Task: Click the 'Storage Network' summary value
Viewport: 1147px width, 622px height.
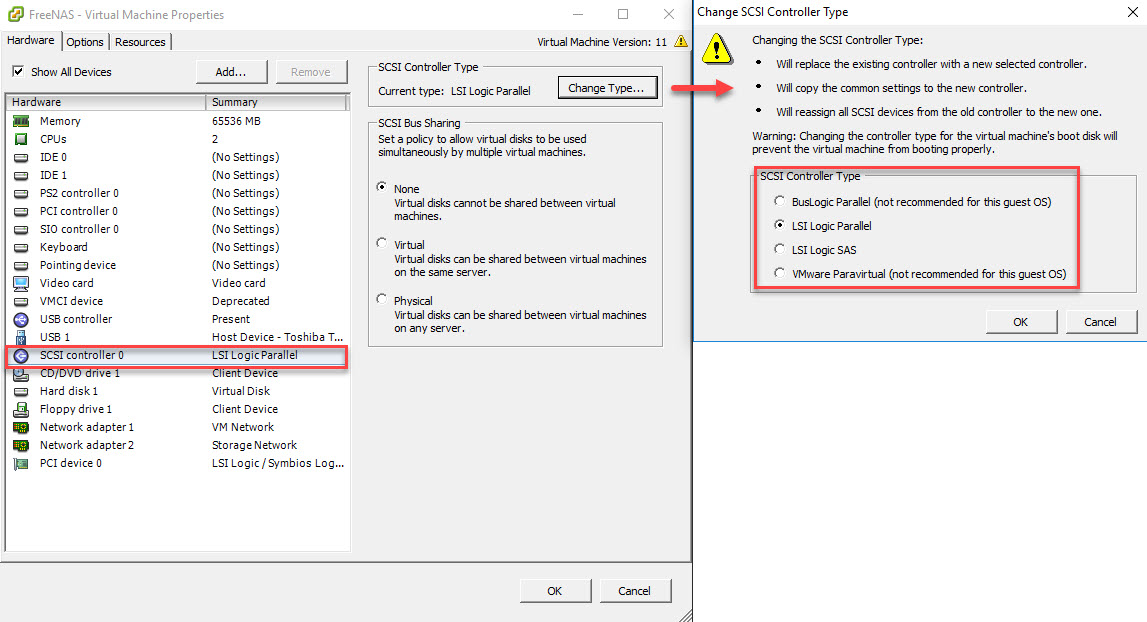Action: click(255, 445)
